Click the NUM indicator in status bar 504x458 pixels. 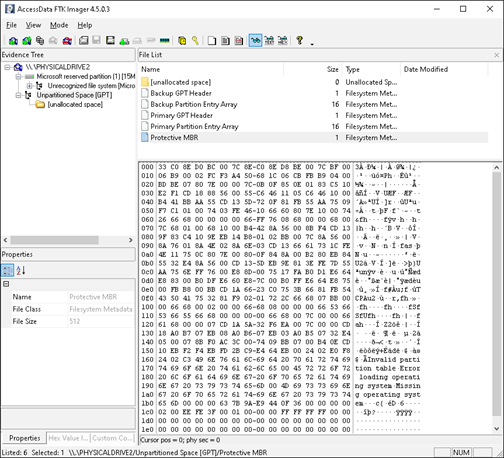click(x=461, y=452)
